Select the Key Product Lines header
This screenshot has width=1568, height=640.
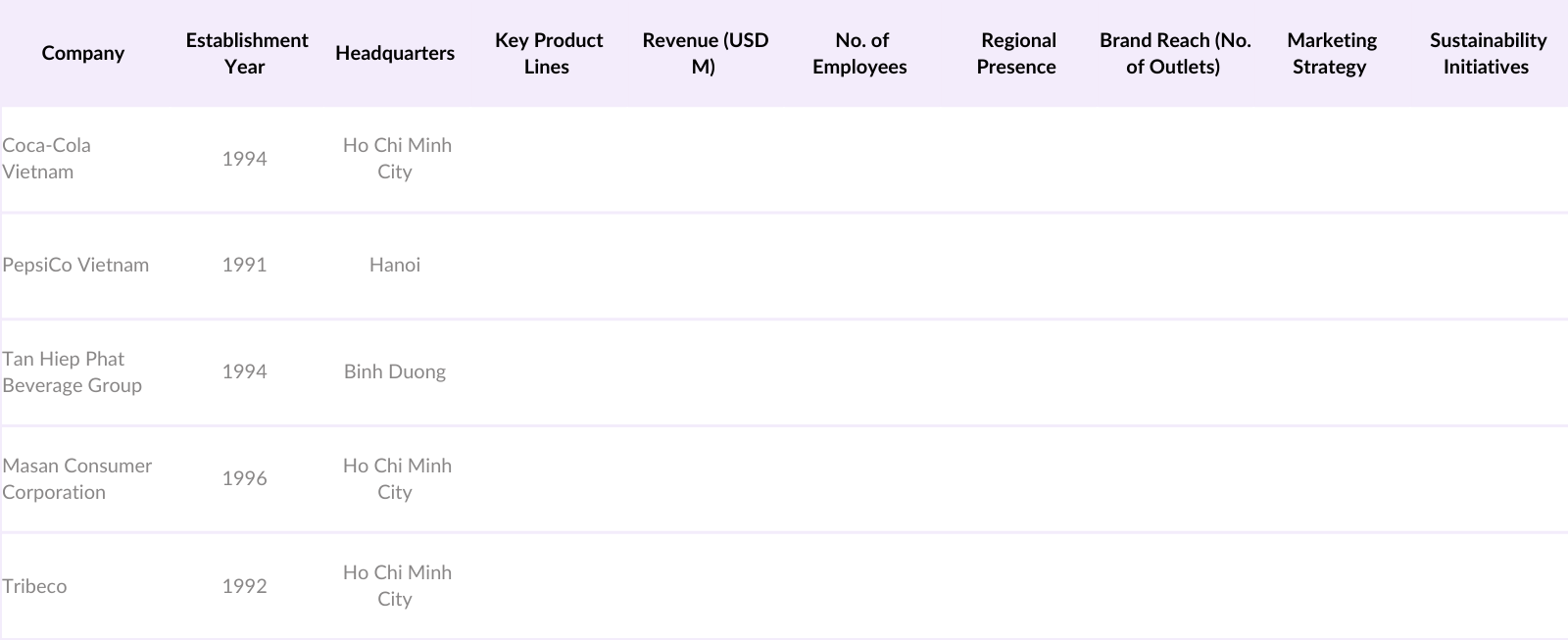548,53
